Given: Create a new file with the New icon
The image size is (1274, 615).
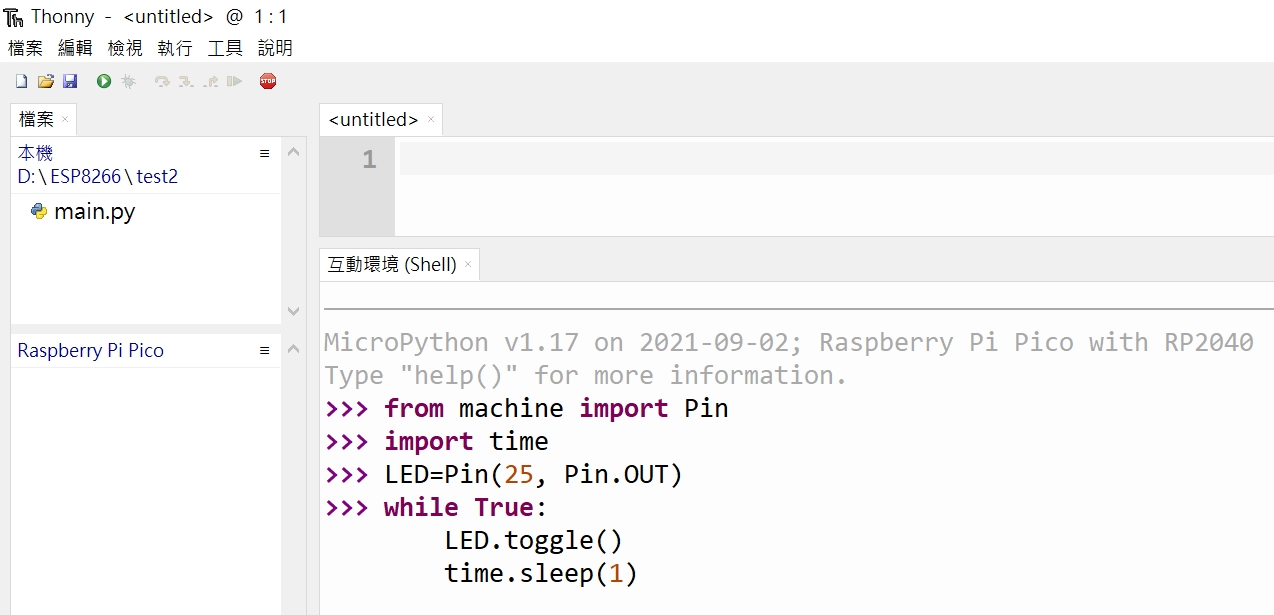Looking at the screenshot, I should click(x=21, y=81).
